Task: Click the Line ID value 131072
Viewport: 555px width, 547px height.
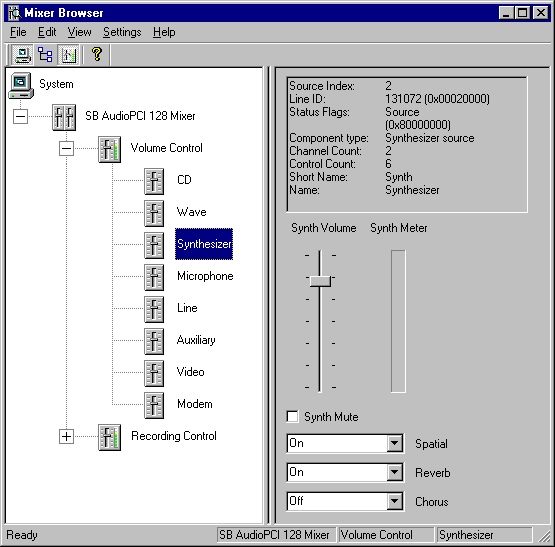Action: pos(437,99)
